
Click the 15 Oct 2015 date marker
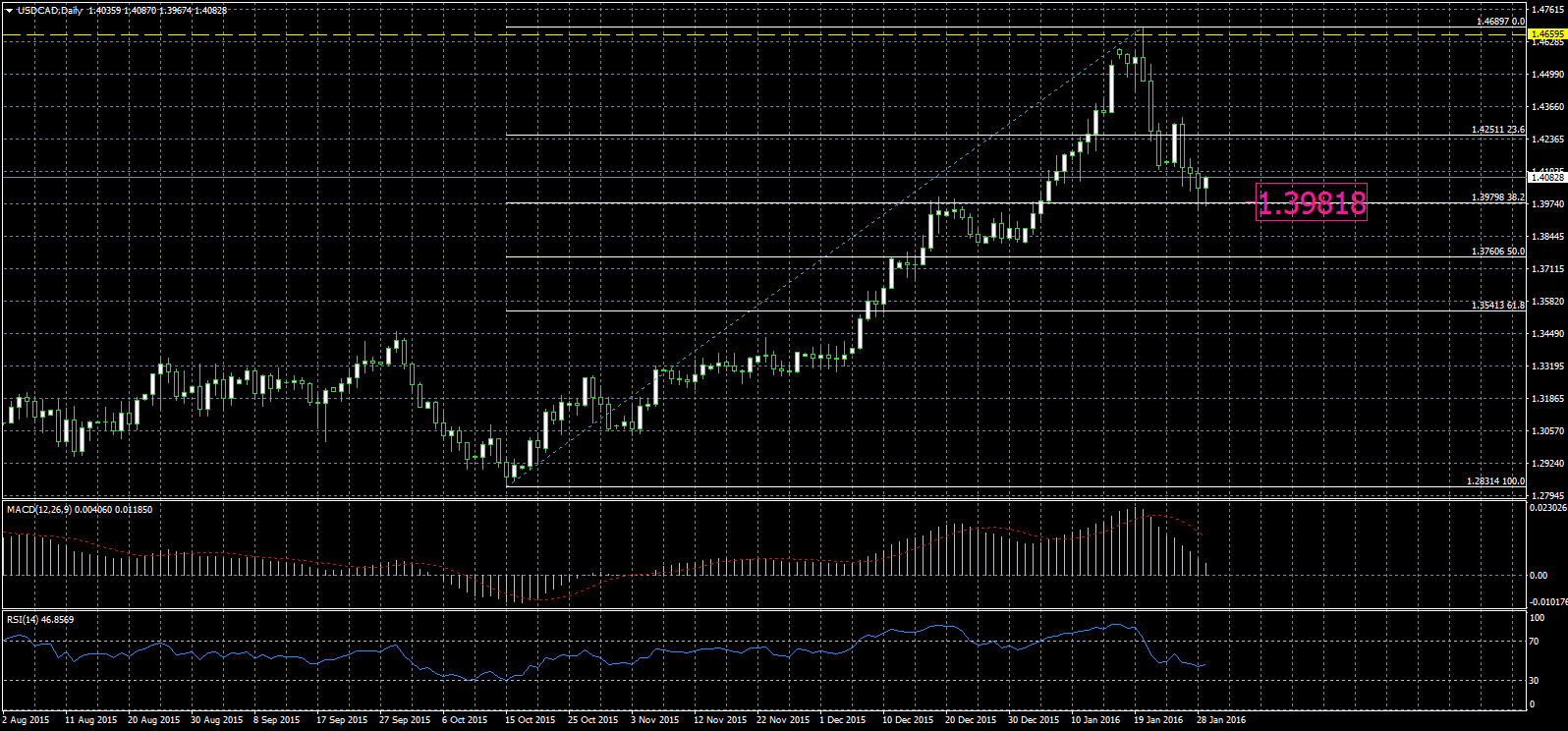coord(531,720)
